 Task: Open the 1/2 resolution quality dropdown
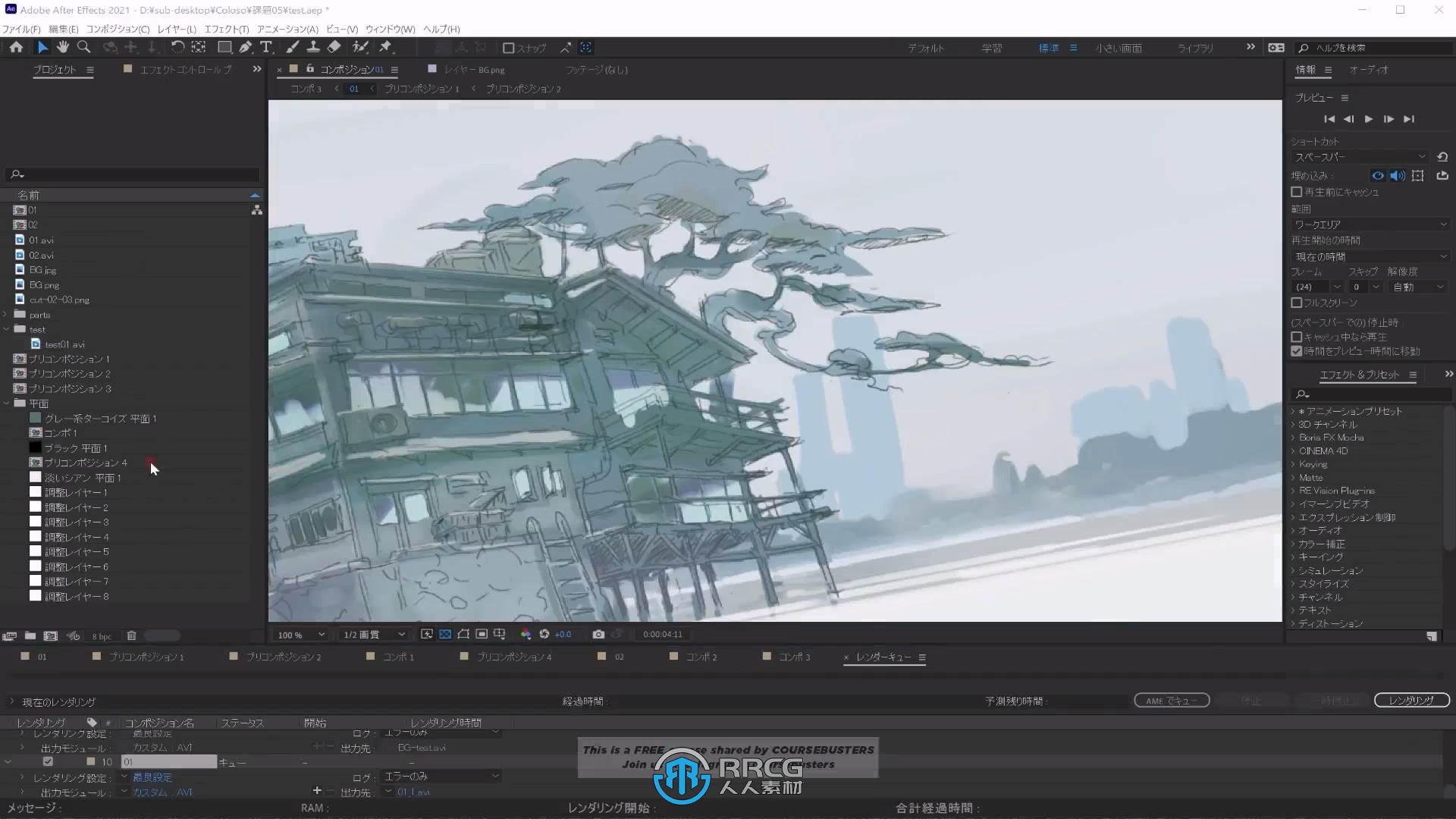pos(374,635)
